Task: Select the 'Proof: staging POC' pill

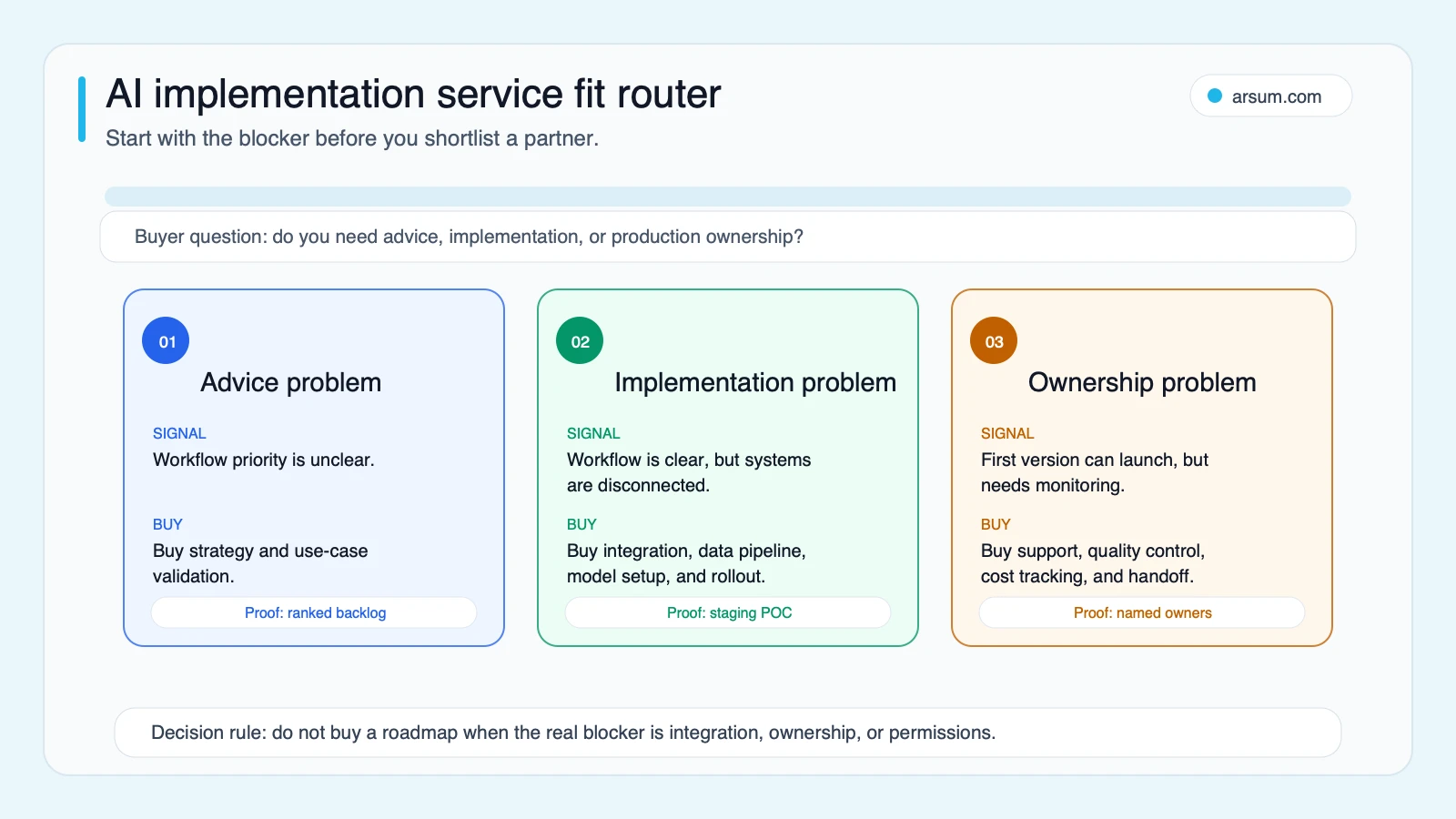Action: (x=728, y=612)
